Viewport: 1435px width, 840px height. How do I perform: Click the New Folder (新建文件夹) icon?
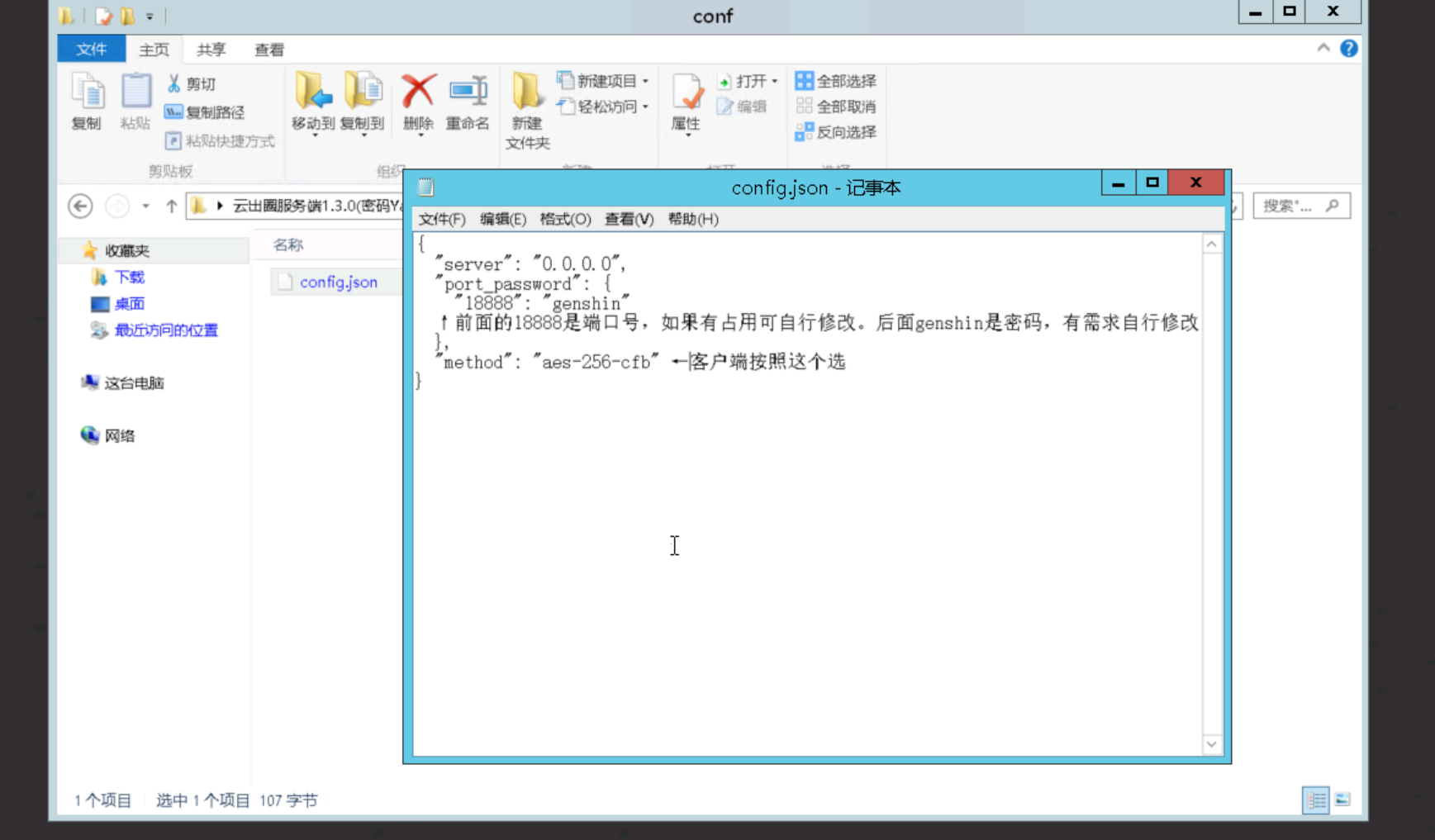[527, 109]
